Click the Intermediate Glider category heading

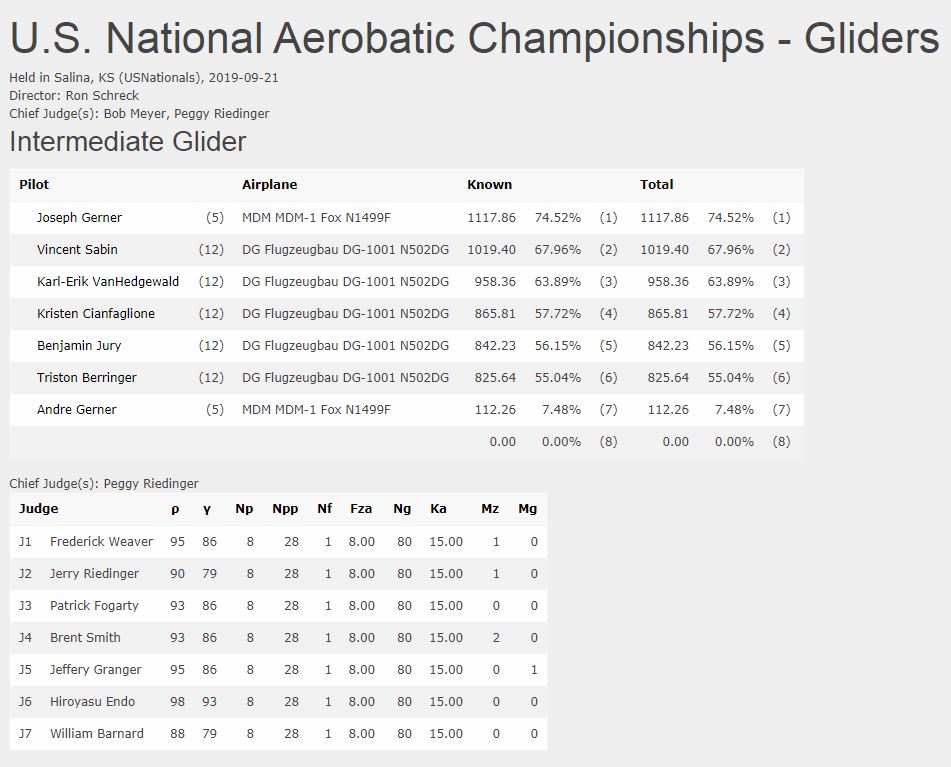(128, 142)
